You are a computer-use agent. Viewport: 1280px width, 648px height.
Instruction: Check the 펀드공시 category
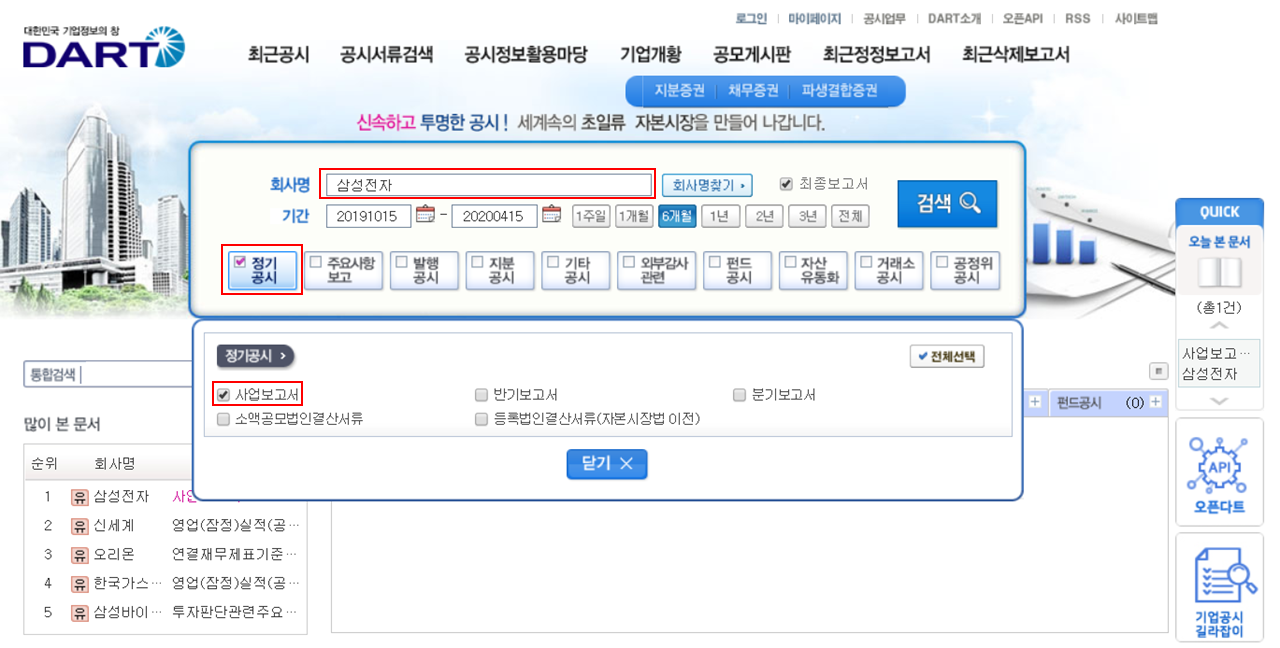pos(716,262)
